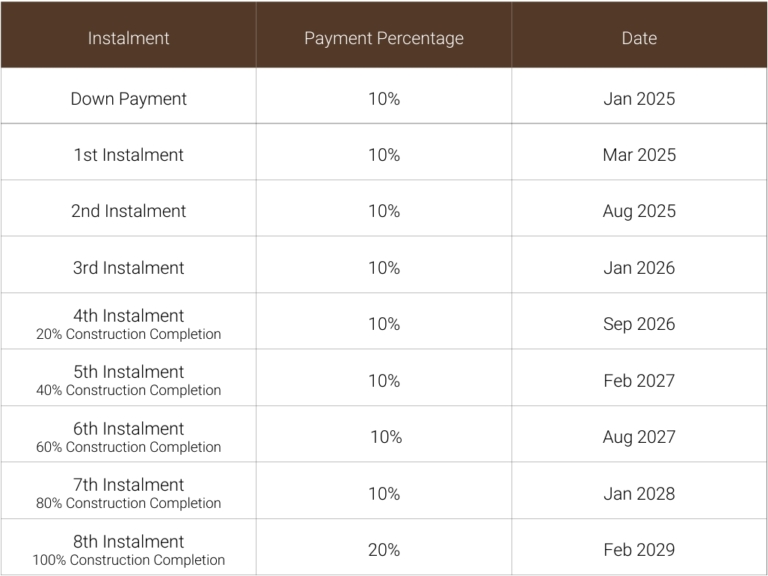Select the Jan 2025 date cell
The width and height of the screenshot is (768, 576).
coord(639,99)
